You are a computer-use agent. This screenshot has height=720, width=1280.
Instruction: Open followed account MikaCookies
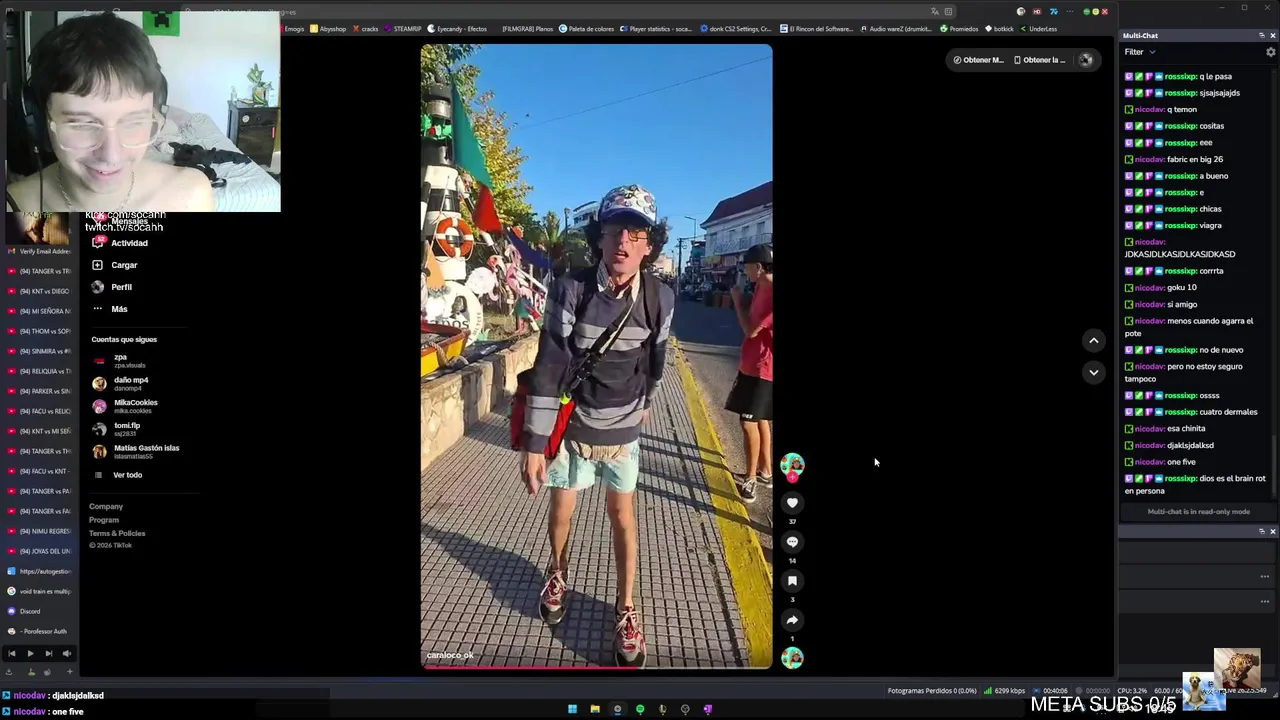pyautogui.click(x=125, y=406)
